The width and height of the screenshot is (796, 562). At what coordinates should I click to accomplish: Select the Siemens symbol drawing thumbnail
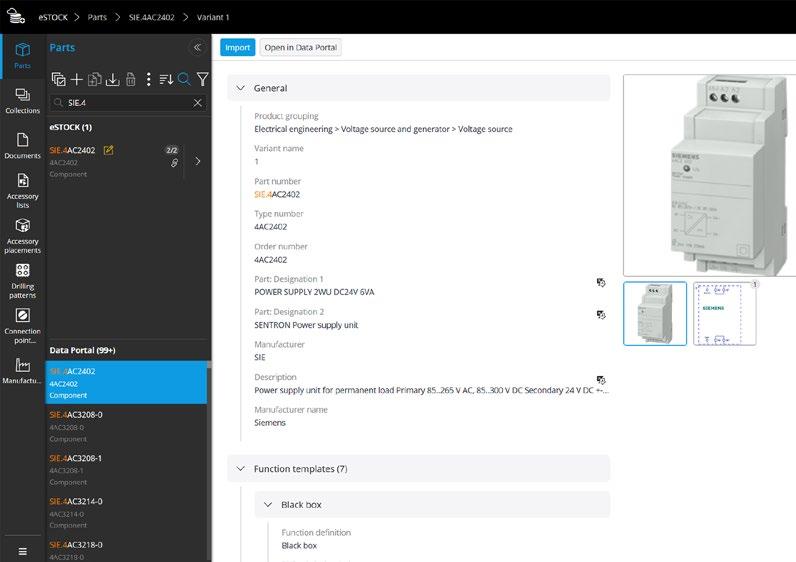pos(724,314)
